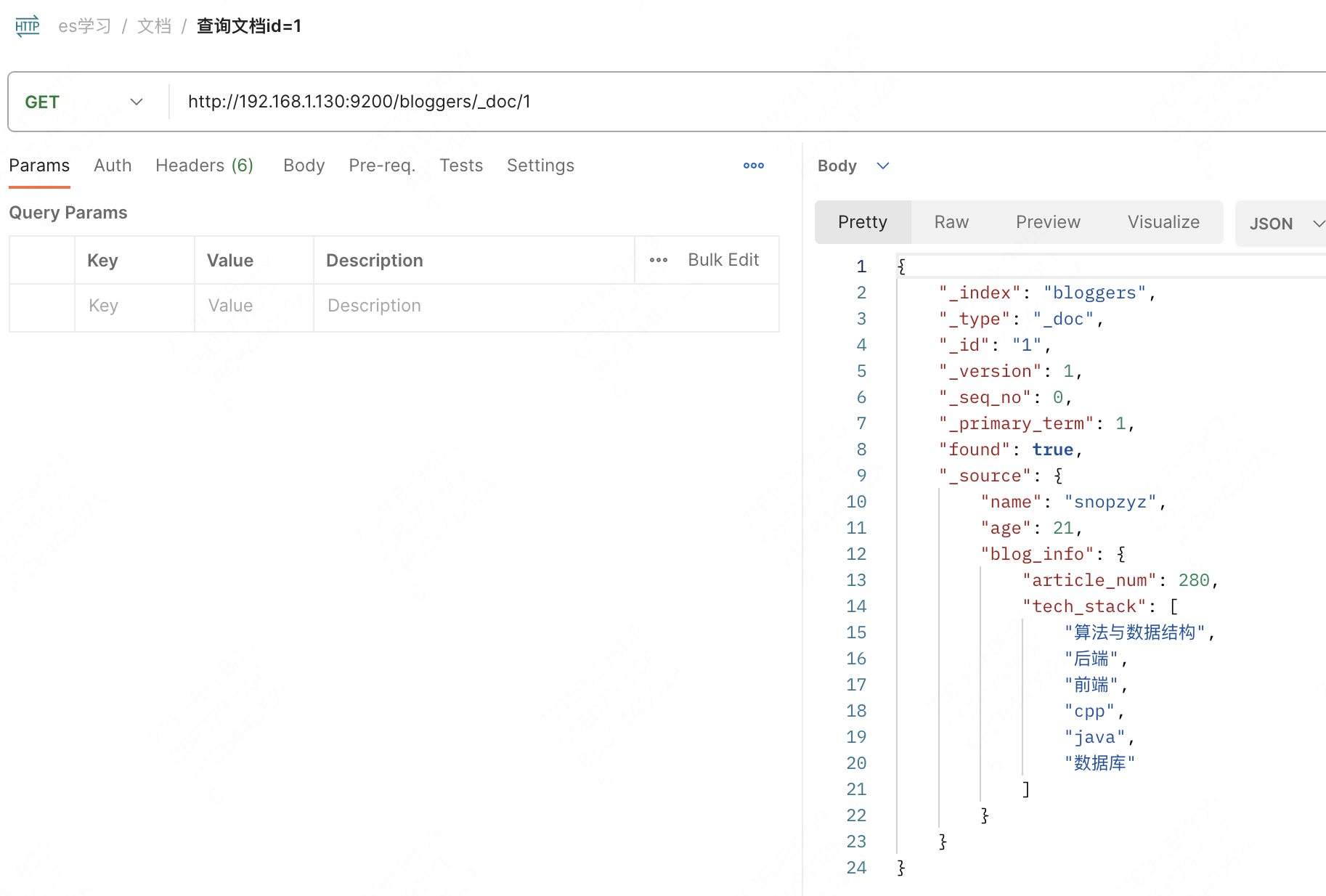Click the empty Description parameter cell
The height and width of the screenshot is (896, 1326).
point(546,306)
